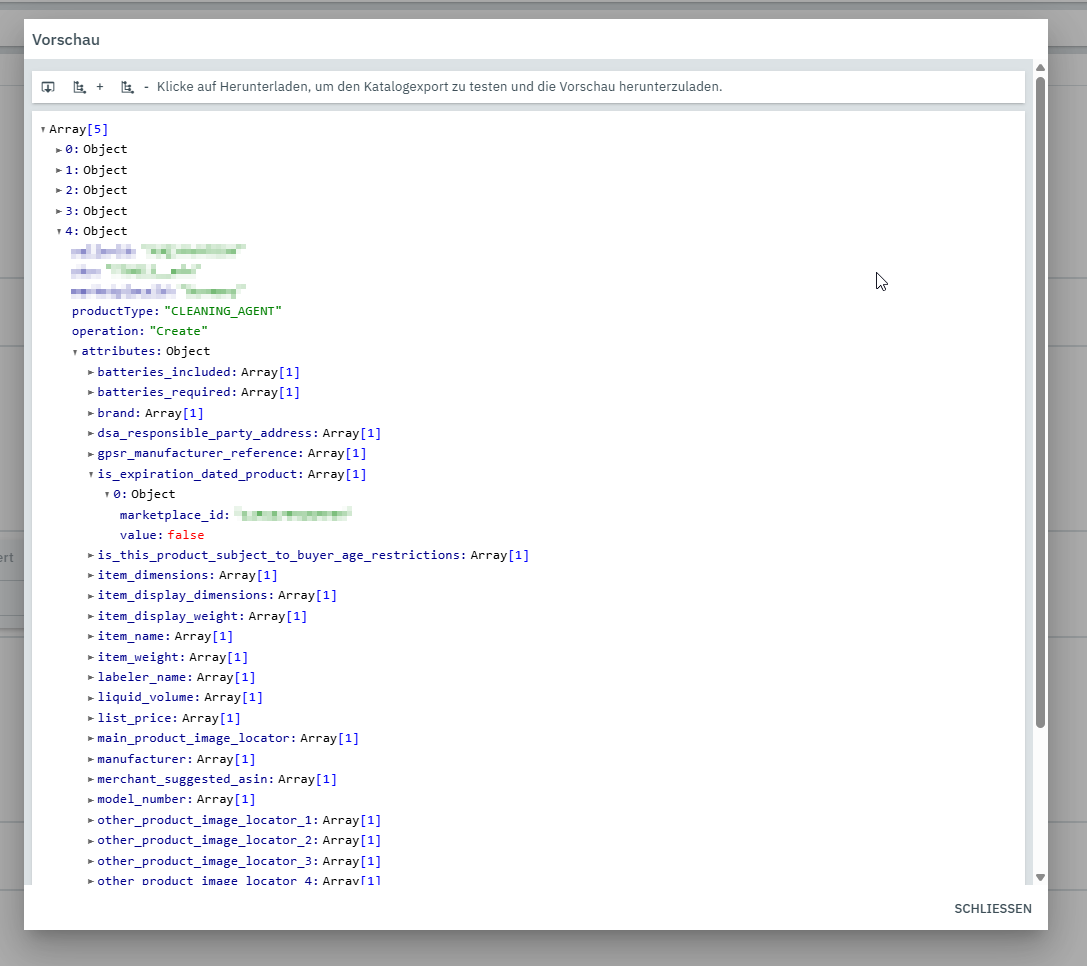
Task: Expand the gpsr_manufacturer_reference array
Action: 91,454
